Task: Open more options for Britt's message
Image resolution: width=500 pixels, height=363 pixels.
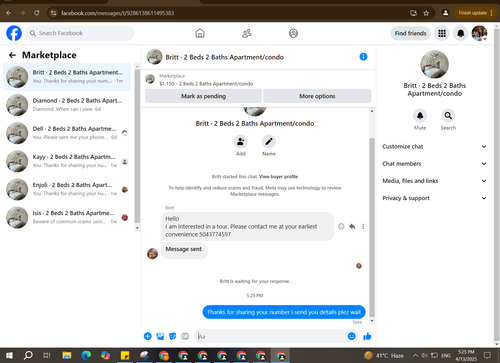Action: 363,227
